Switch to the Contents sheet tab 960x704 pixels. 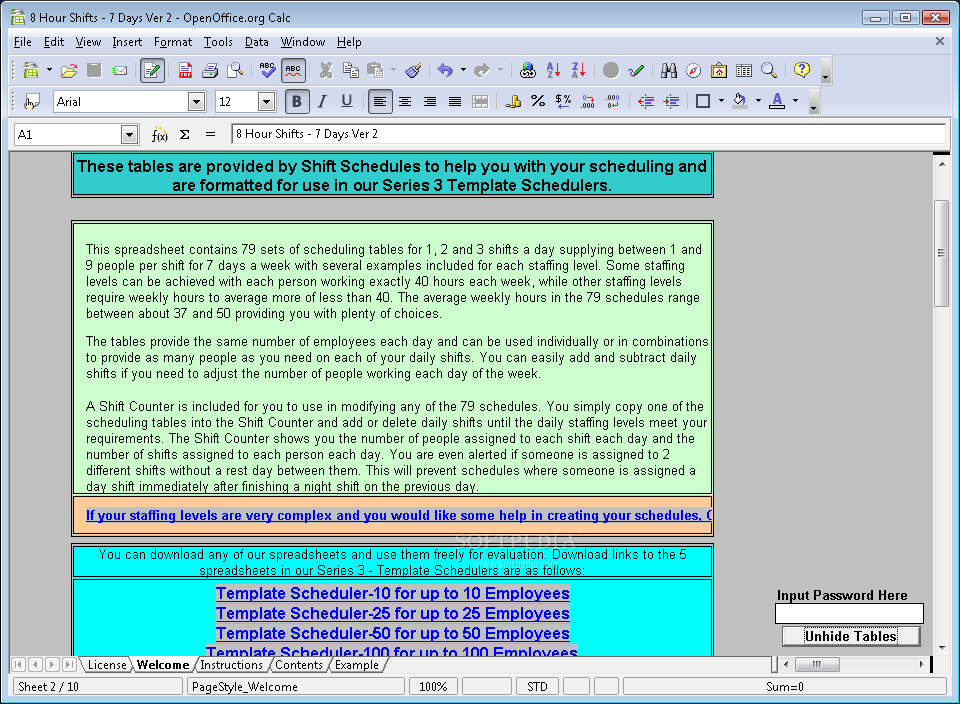click(x=299, y=665)
